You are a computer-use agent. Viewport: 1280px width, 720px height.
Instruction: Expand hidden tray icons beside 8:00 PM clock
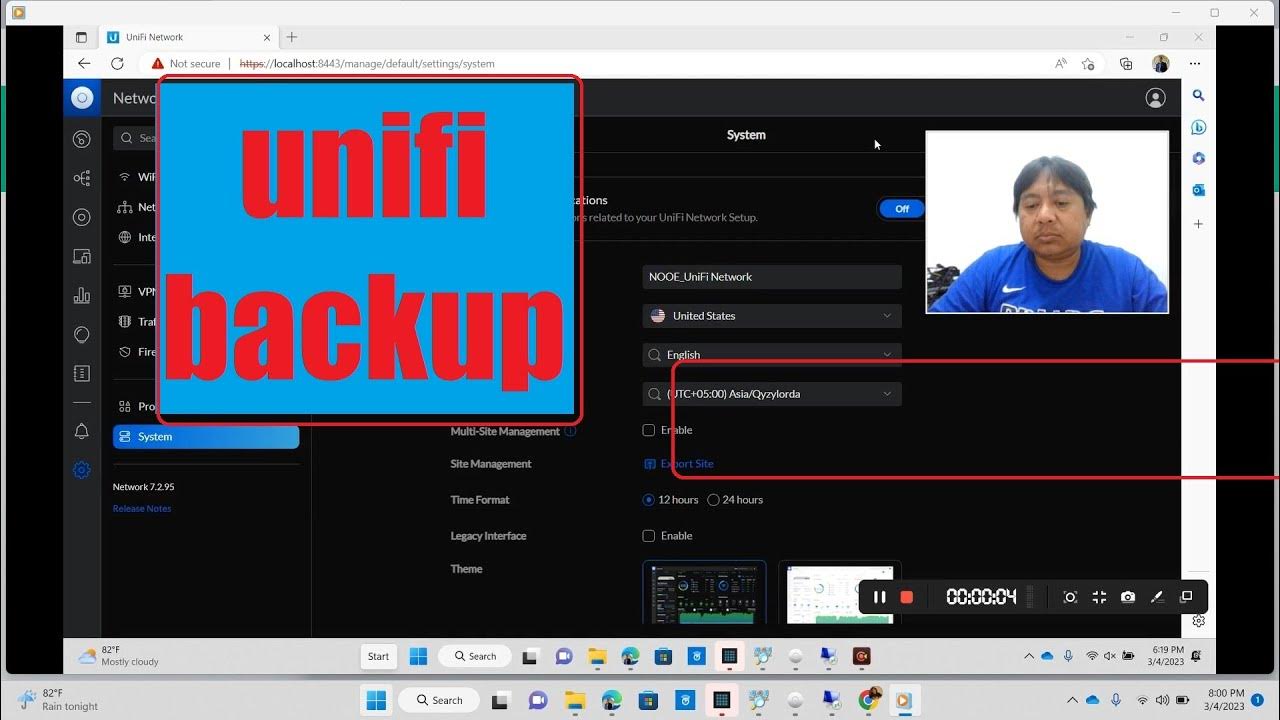[x=1072, y=700]
